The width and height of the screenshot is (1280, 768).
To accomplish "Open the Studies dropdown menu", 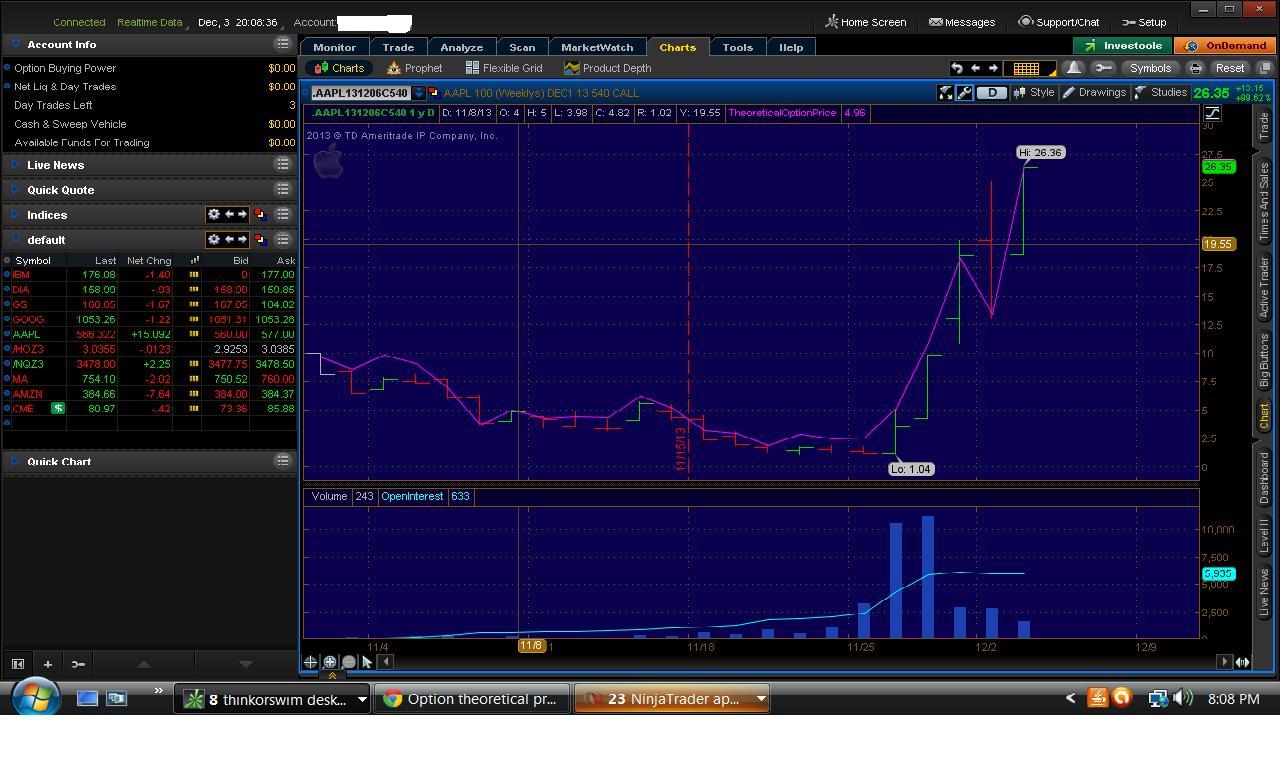I will tap(1161, 92).
